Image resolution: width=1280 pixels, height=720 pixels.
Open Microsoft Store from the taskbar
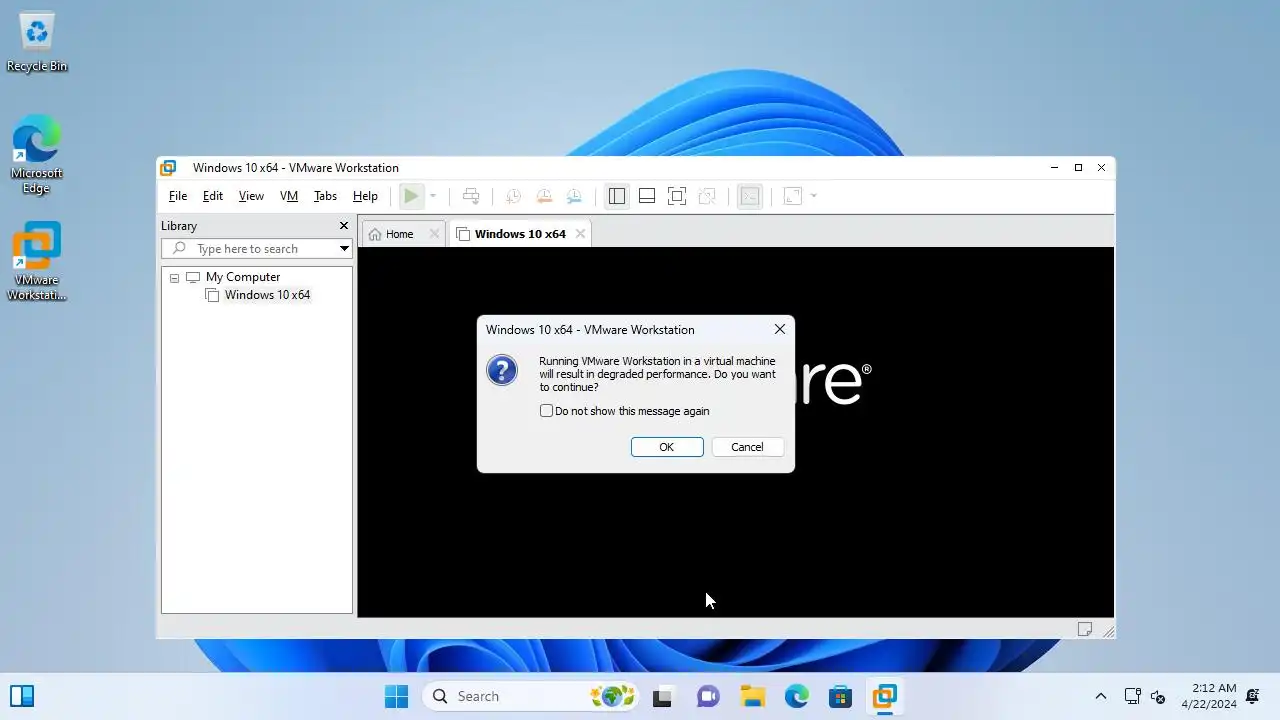[840, 696]
